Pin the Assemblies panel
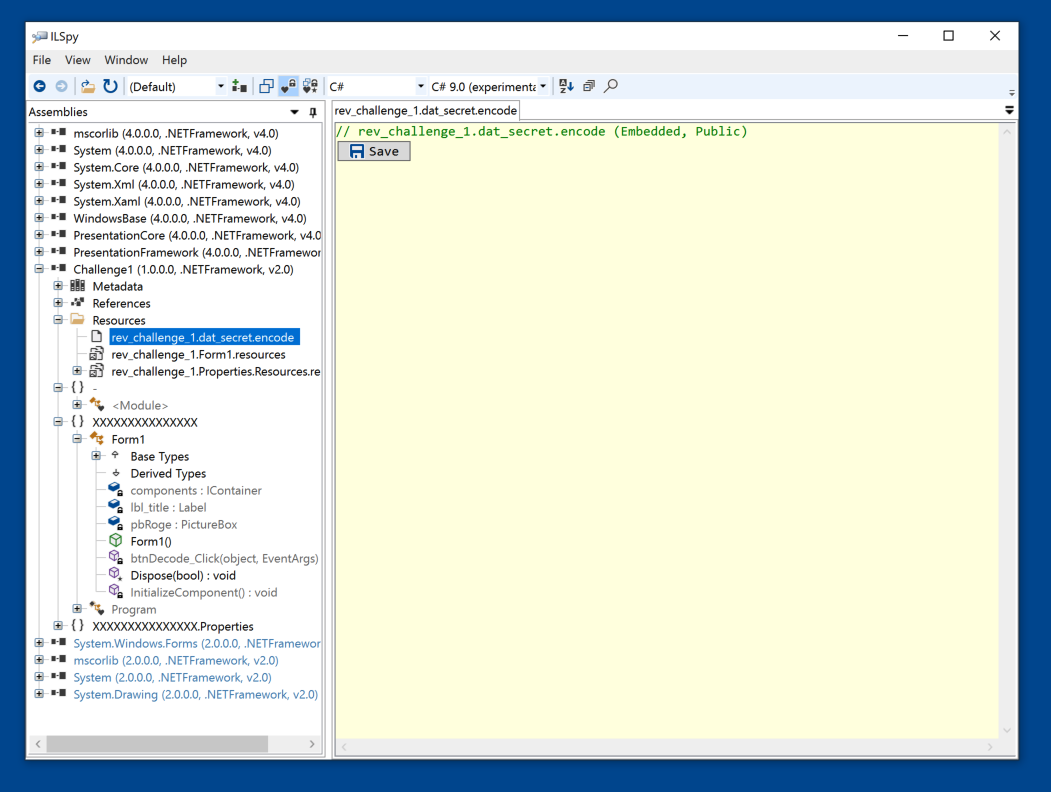The height and width of the screenshot is (792, 1051). 313,113
